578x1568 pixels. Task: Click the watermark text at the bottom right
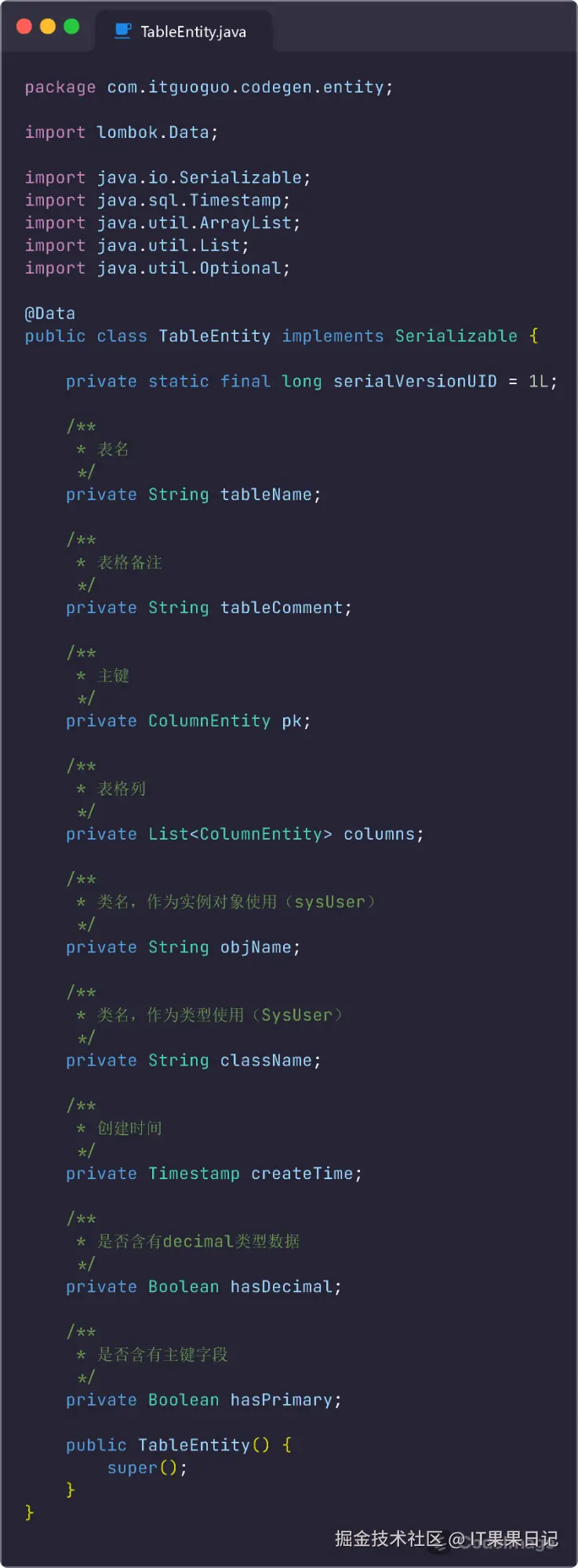[446, 1539]
